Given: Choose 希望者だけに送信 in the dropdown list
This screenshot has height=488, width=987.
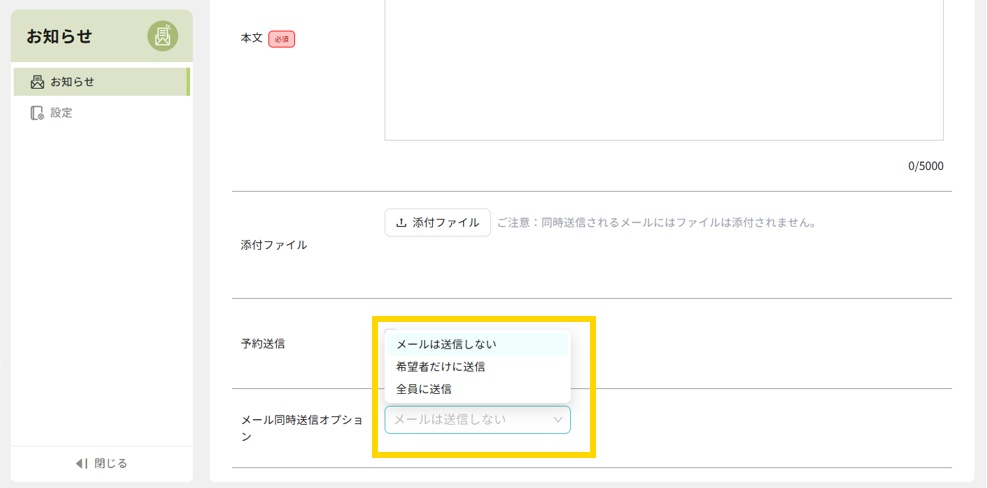Looking at the screenshot, I should pyautogui.click(x=440, y=367).
